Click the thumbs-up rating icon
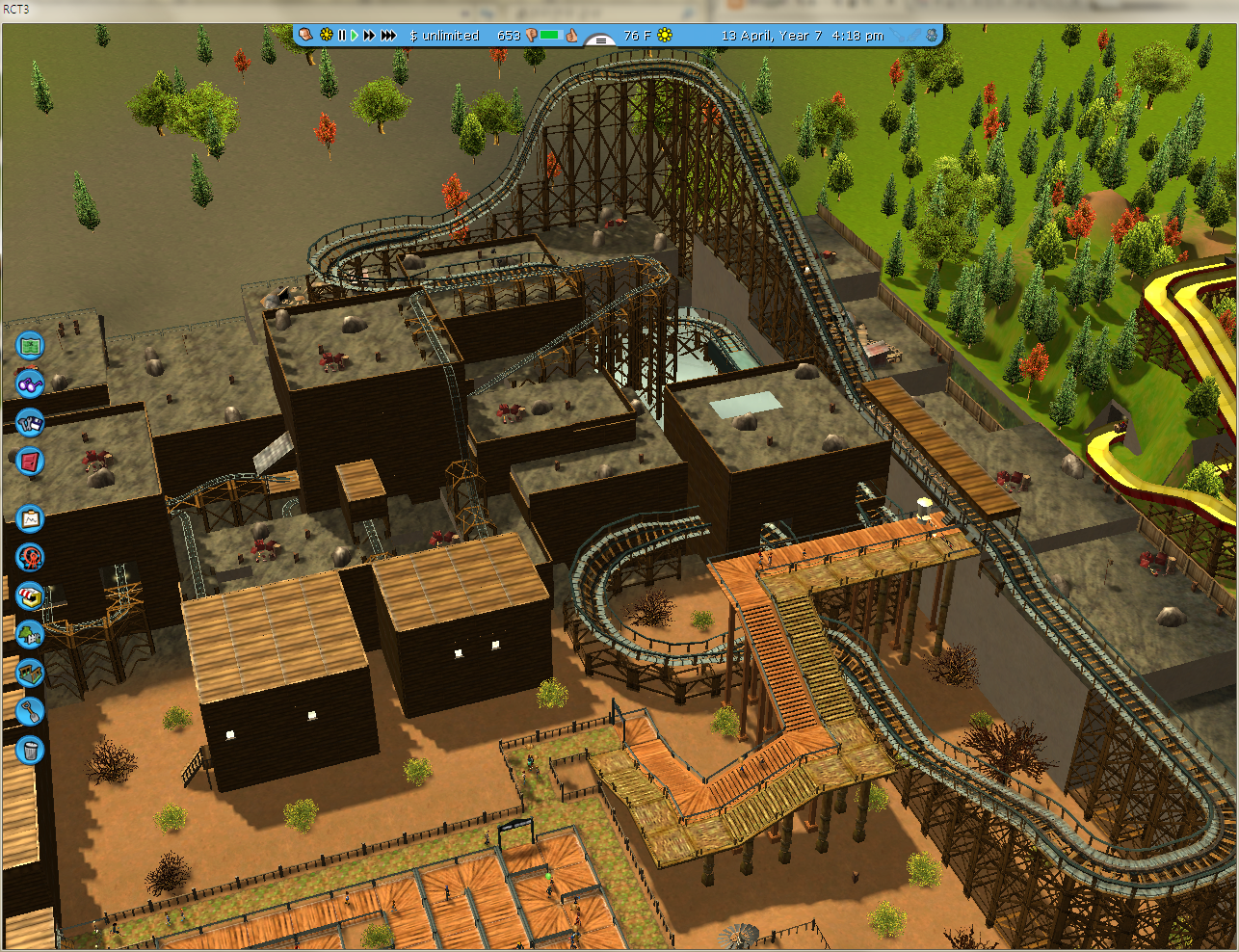This screenshot has height=952, width=1239. pyautogui.click(x=571, y=35)
